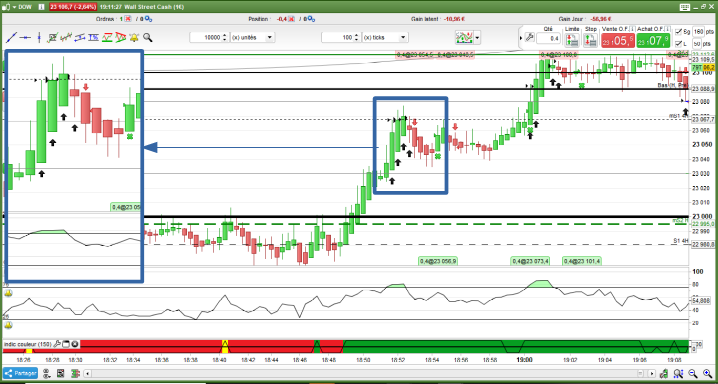Click the Partager share button

click(x=20, y=373)
